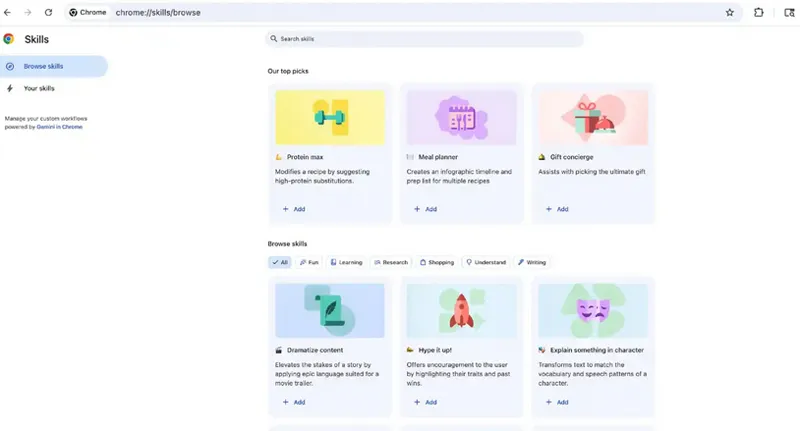Click the Gift concierge title text

pyautogui.click(x=571, y=157)
